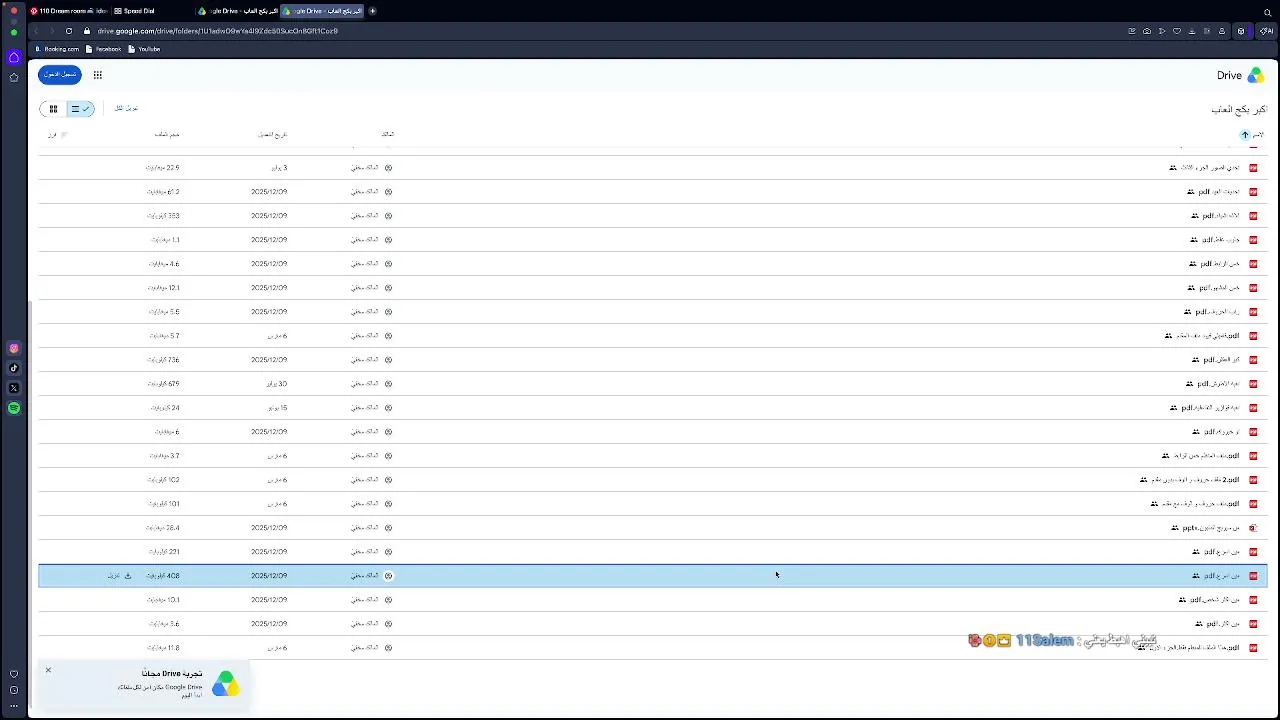Click the 'download all' link beside the view toggles
Screen dimensions: 1280x720
[127, 108]
